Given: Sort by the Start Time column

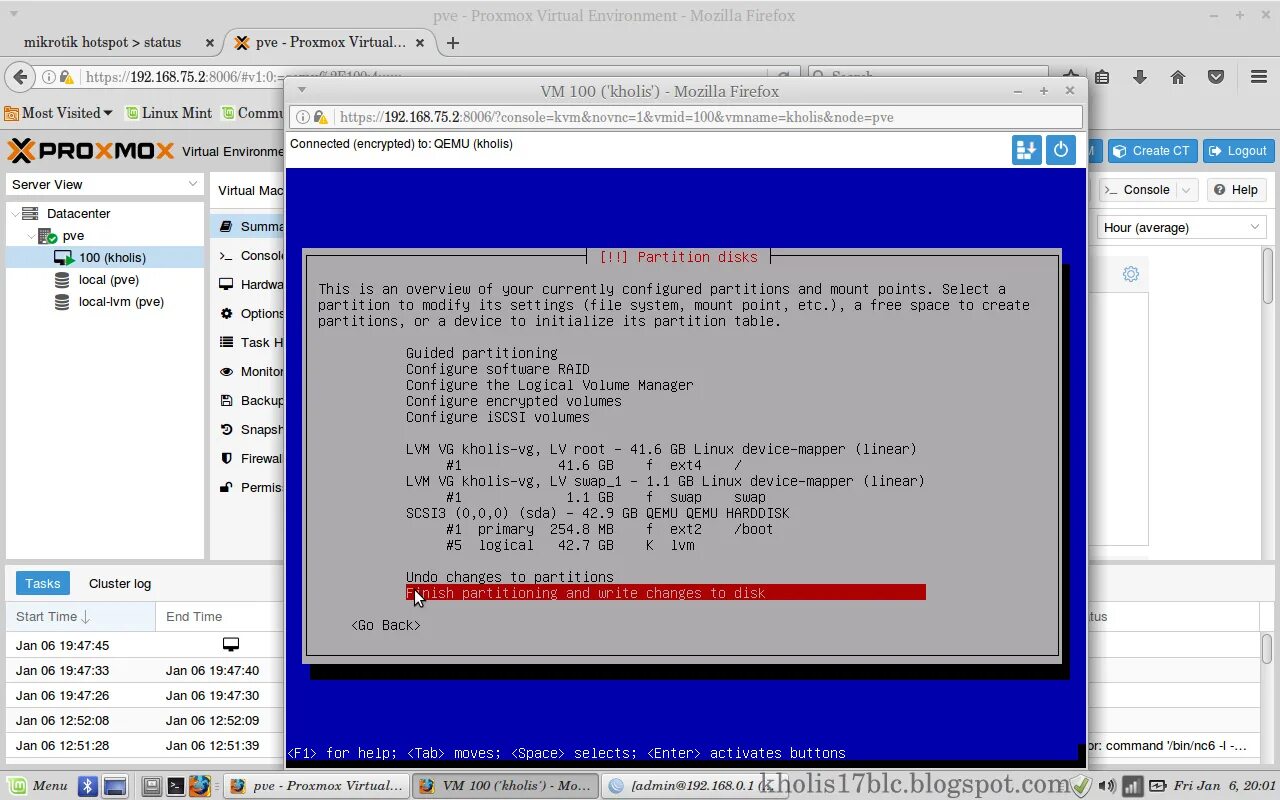Looking at the screenshot, I should tap(80, 617).
